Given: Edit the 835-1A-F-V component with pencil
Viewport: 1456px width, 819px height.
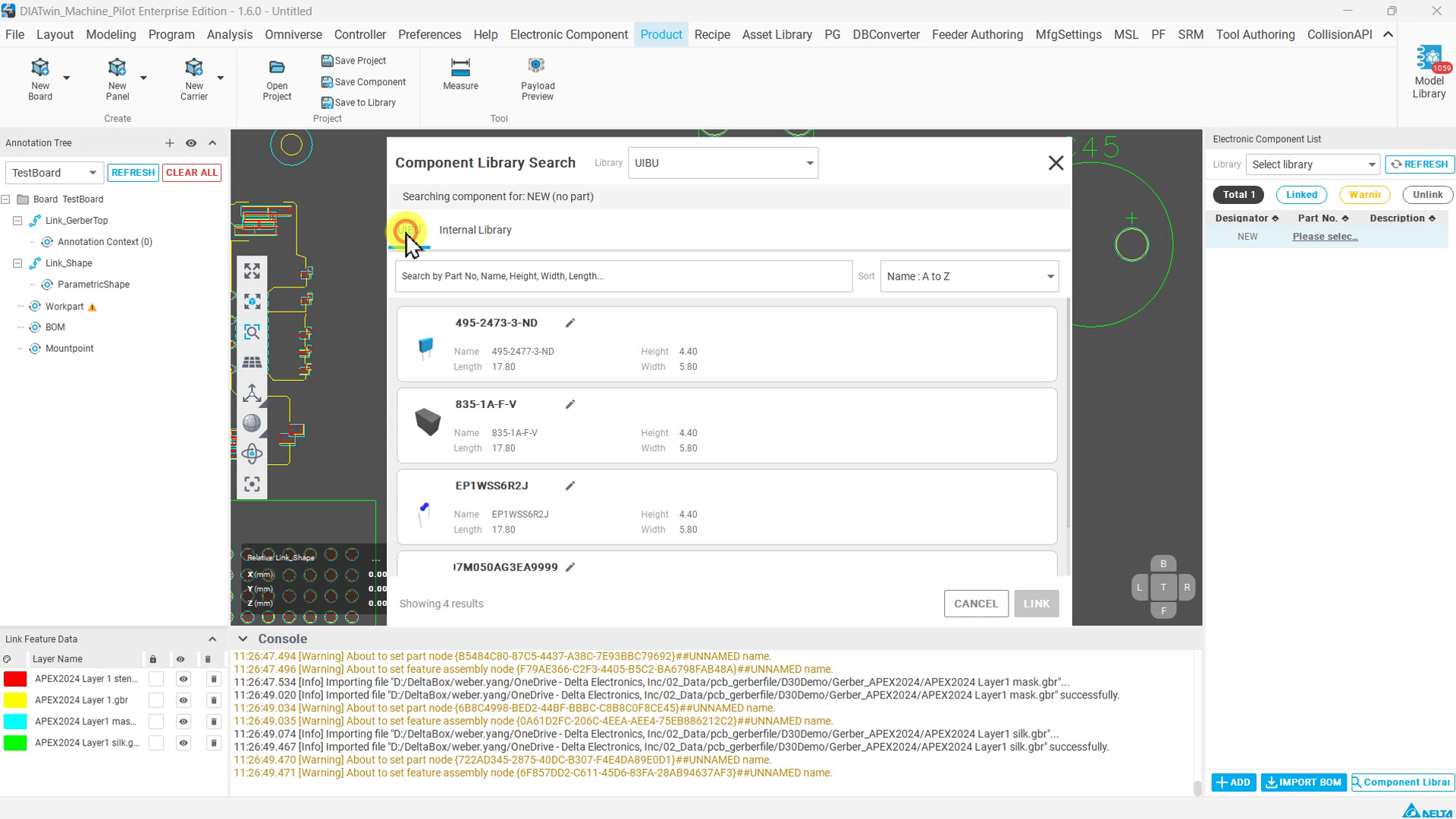Looking at the screenshot, I should (x=570, y=404).
